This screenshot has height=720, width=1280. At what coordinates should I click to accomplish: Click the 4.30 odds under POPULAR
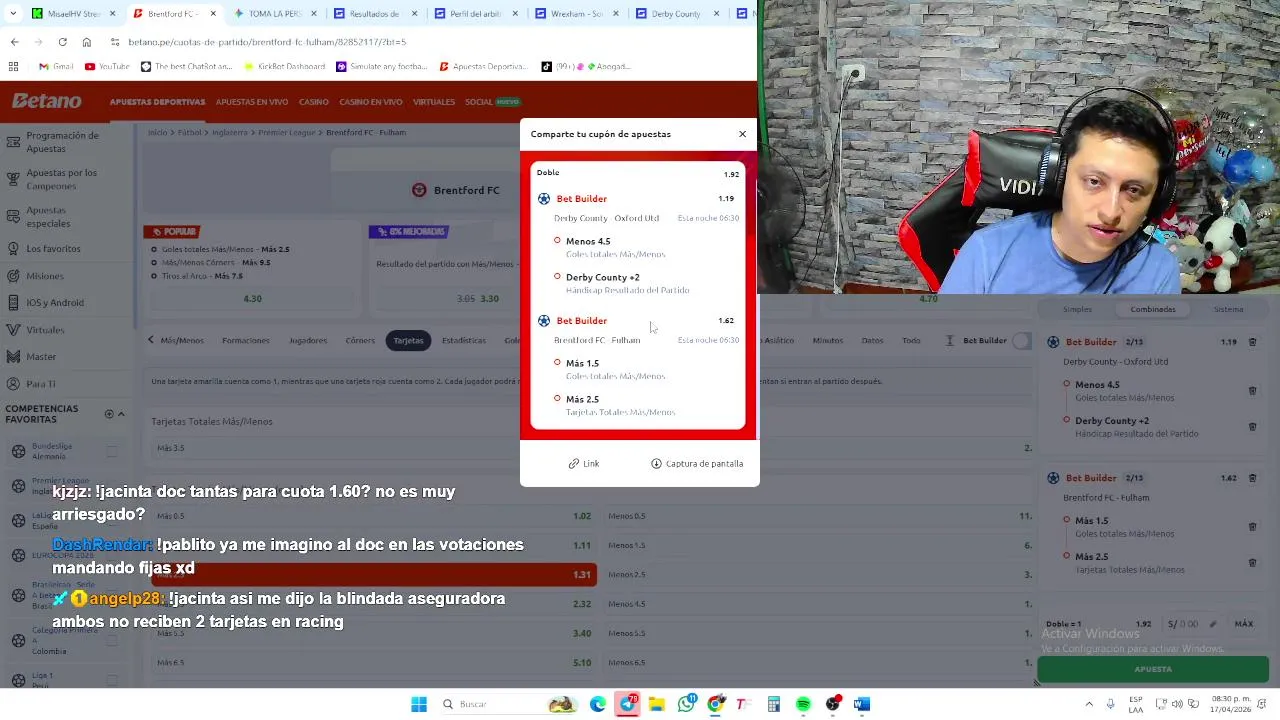(x=252, y=299)
